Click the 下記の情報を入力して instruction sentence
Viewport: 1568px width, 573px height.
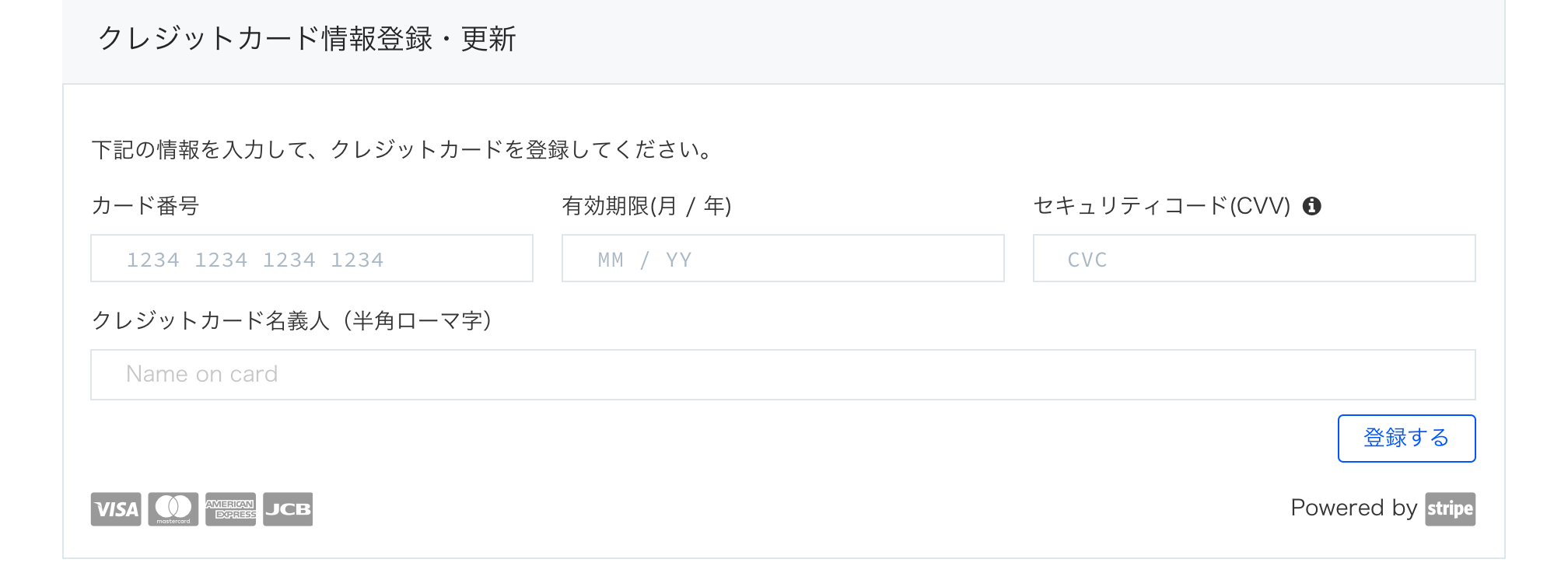tap(401, 149)
